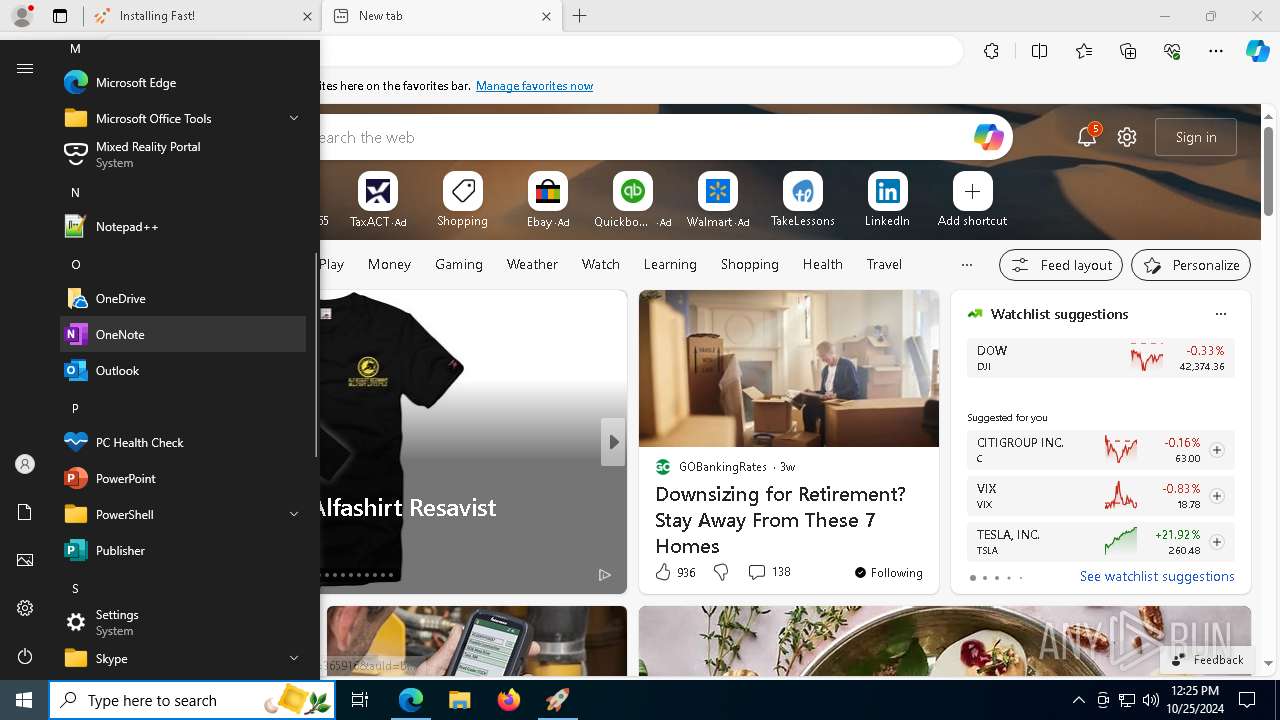Expand the Skype folder
Image resolution: width=1280 pixels, height=720 pixels.
click(183, 658)
